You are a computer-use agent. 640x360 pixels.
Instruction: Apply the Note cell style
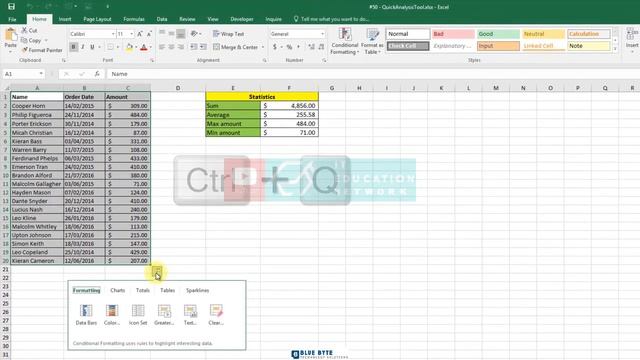pyautogui.click(x=589, y=46)
